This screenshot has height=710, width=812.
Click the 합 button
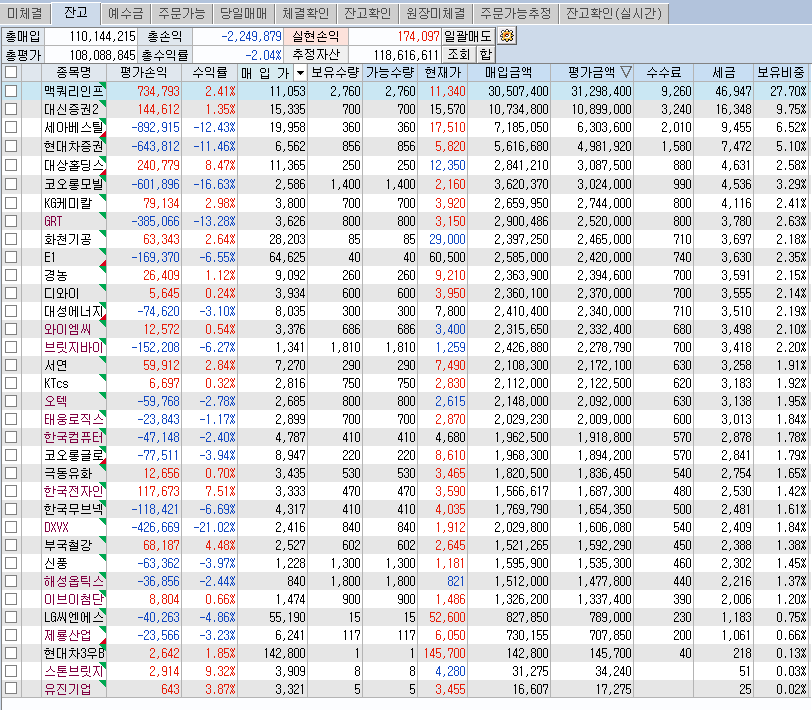click(485, 54)
